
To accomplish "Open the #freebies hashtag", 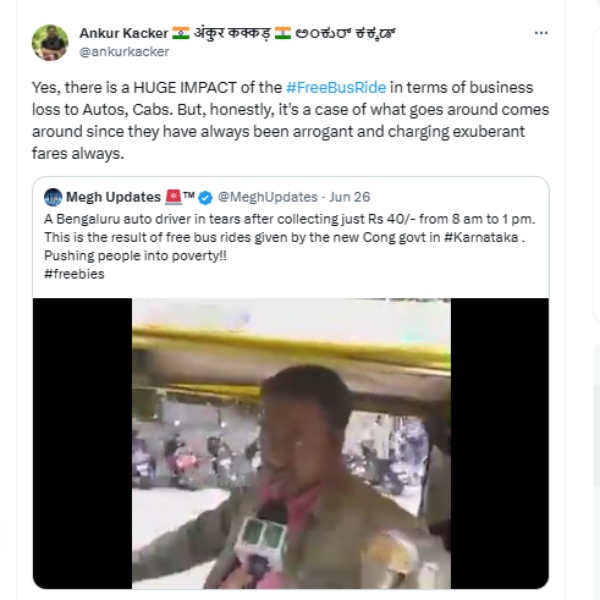I will coord(73,273).
